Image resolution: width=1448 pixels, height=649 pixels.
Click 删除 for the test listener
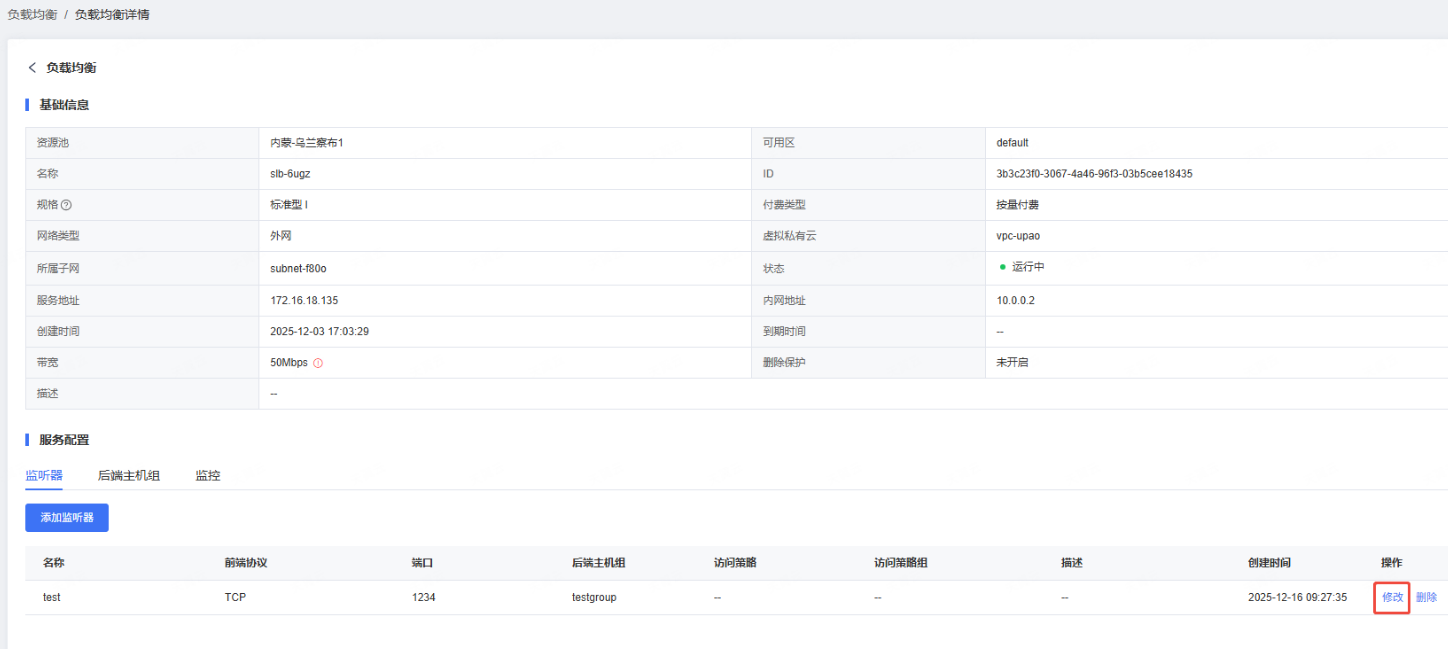[x=1426, y=597]
